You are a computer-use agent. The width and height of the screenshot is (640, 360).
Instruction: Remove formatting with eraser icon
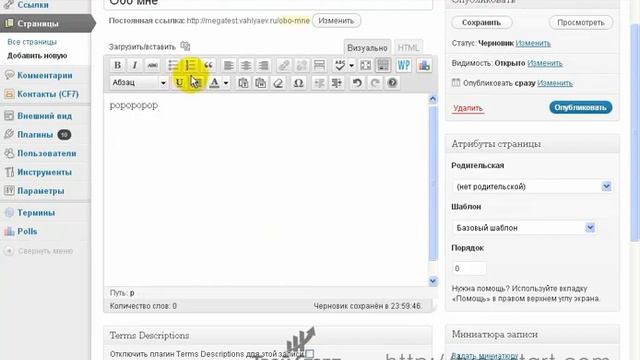click(x=278, y=83)
